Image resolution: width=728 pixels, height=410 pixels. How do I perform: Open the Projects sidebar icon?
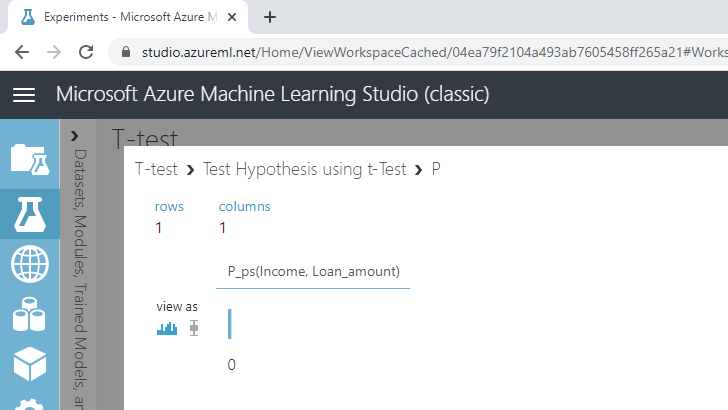click(30, 159)
